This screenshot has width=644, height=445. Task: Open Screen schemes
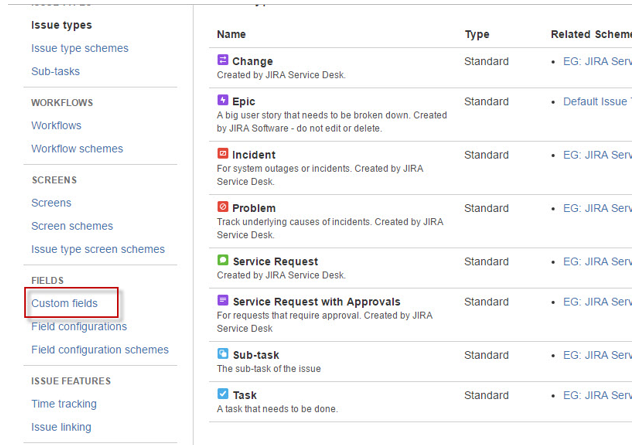click(x=72, y=226)
